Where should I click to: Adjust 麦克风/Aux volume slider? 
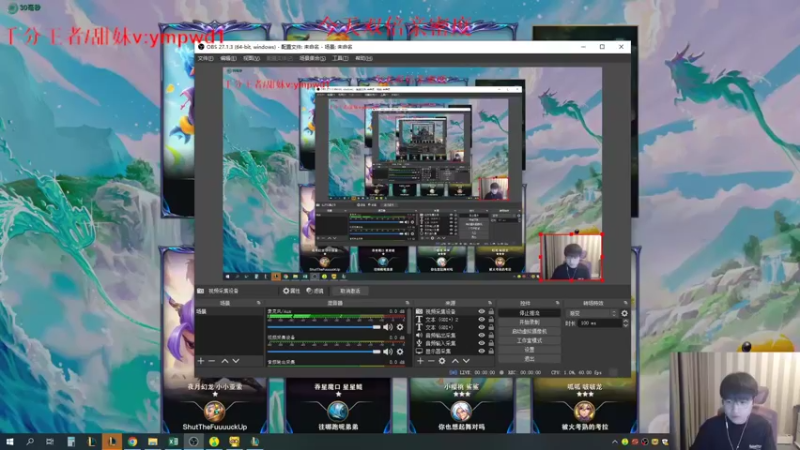[x=323, y=327]
